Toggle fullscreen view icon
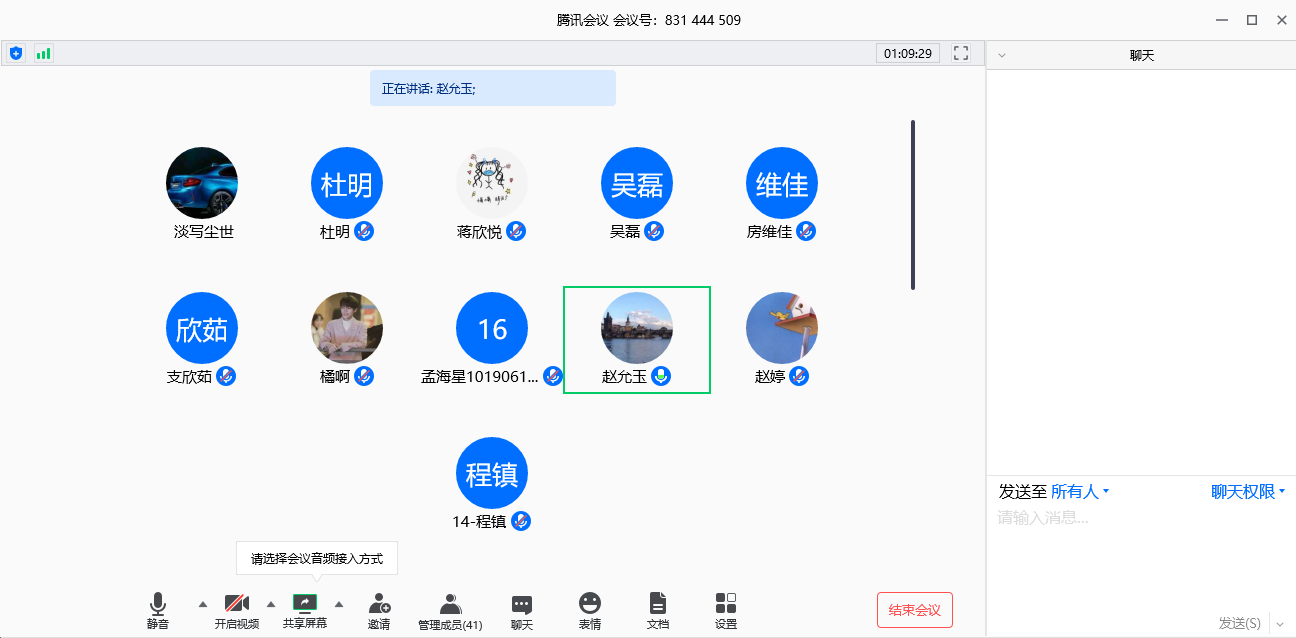The width and height of the screenshot is (1296, 638). 961,53
